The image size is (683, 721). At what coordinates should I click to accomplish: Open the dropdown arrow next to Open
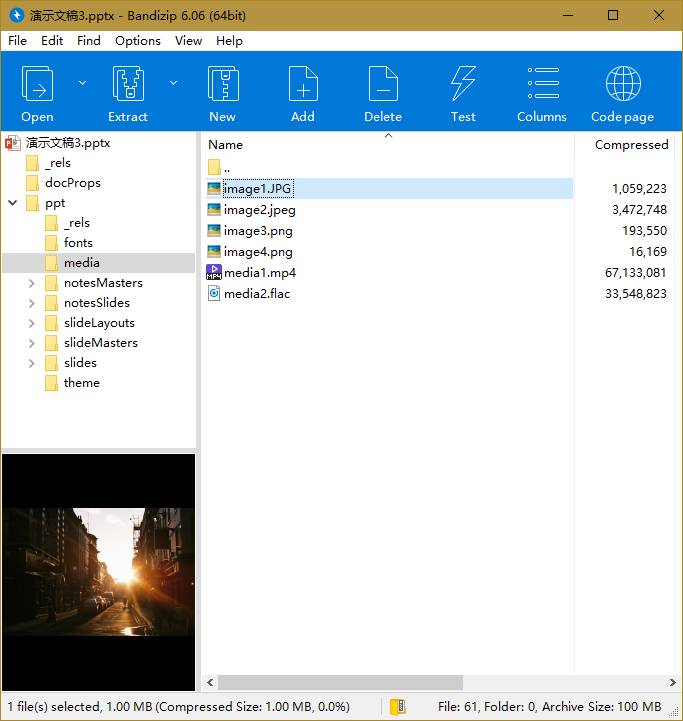pos(82,83)
